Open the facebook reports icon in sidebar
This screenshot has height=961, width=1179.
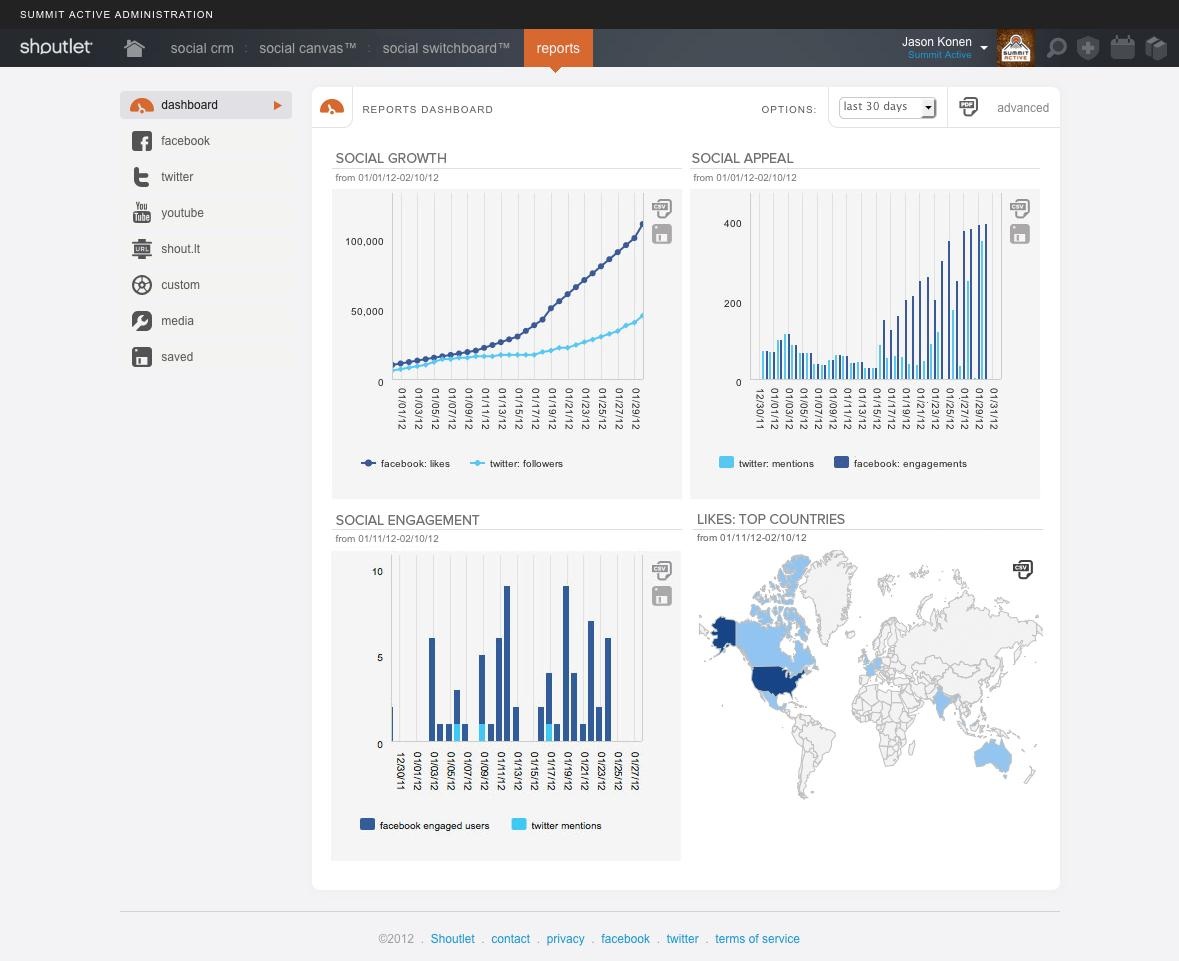tap(141, 141)
